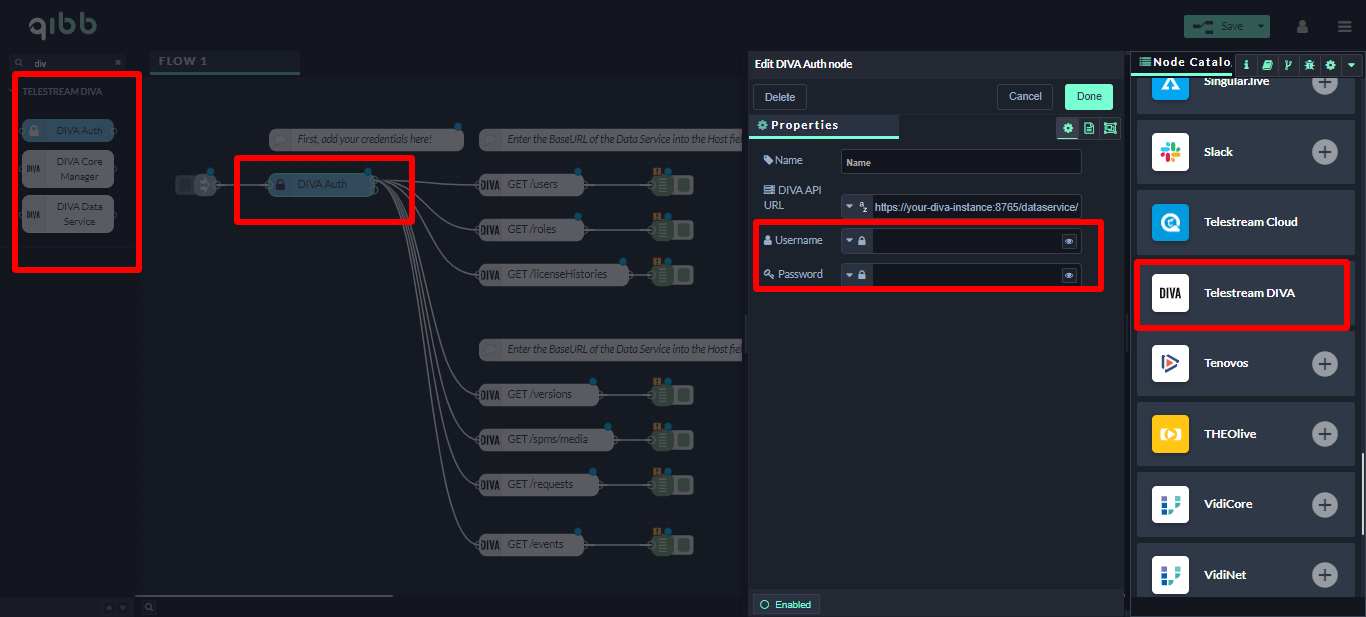
Task: Select the Node Catalog tab
Action: click(x=1183, y=62)
